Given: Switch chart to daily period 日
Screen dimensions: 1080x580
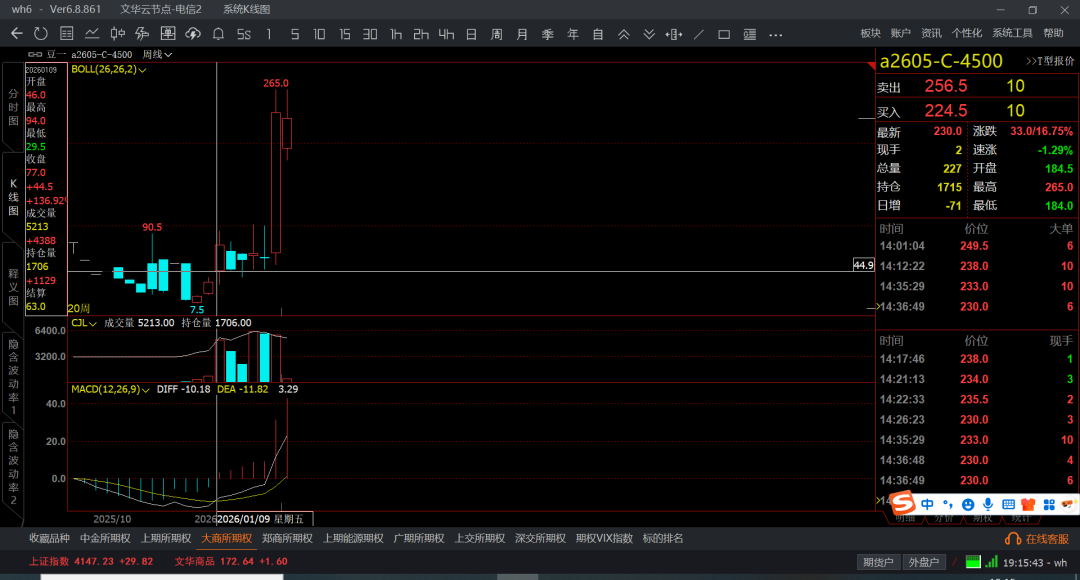Looking at the screenshot, I should [x=471, y=34].
